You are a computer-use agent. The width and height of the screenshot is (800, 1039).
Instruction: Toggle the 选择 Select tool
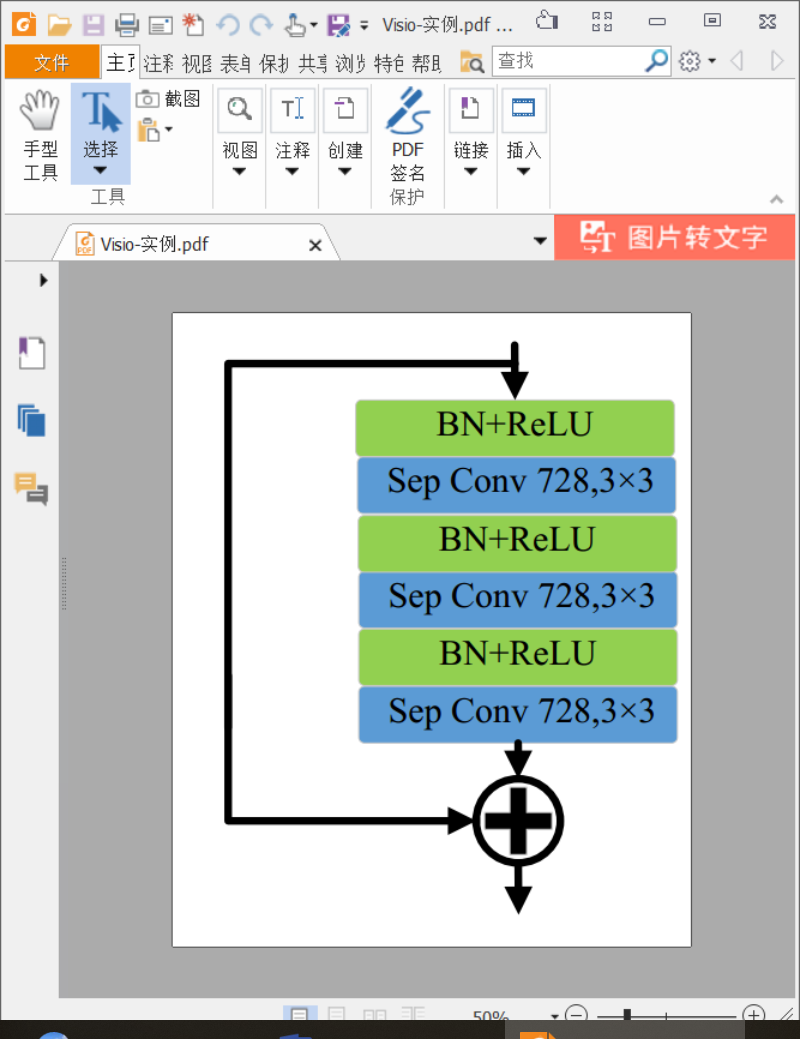pos(99,120)
